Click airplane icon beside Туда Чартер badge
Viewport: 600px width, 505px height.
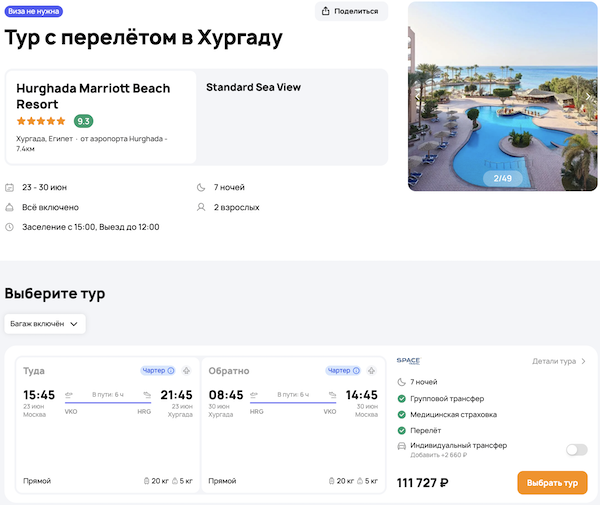coord(186,370)
